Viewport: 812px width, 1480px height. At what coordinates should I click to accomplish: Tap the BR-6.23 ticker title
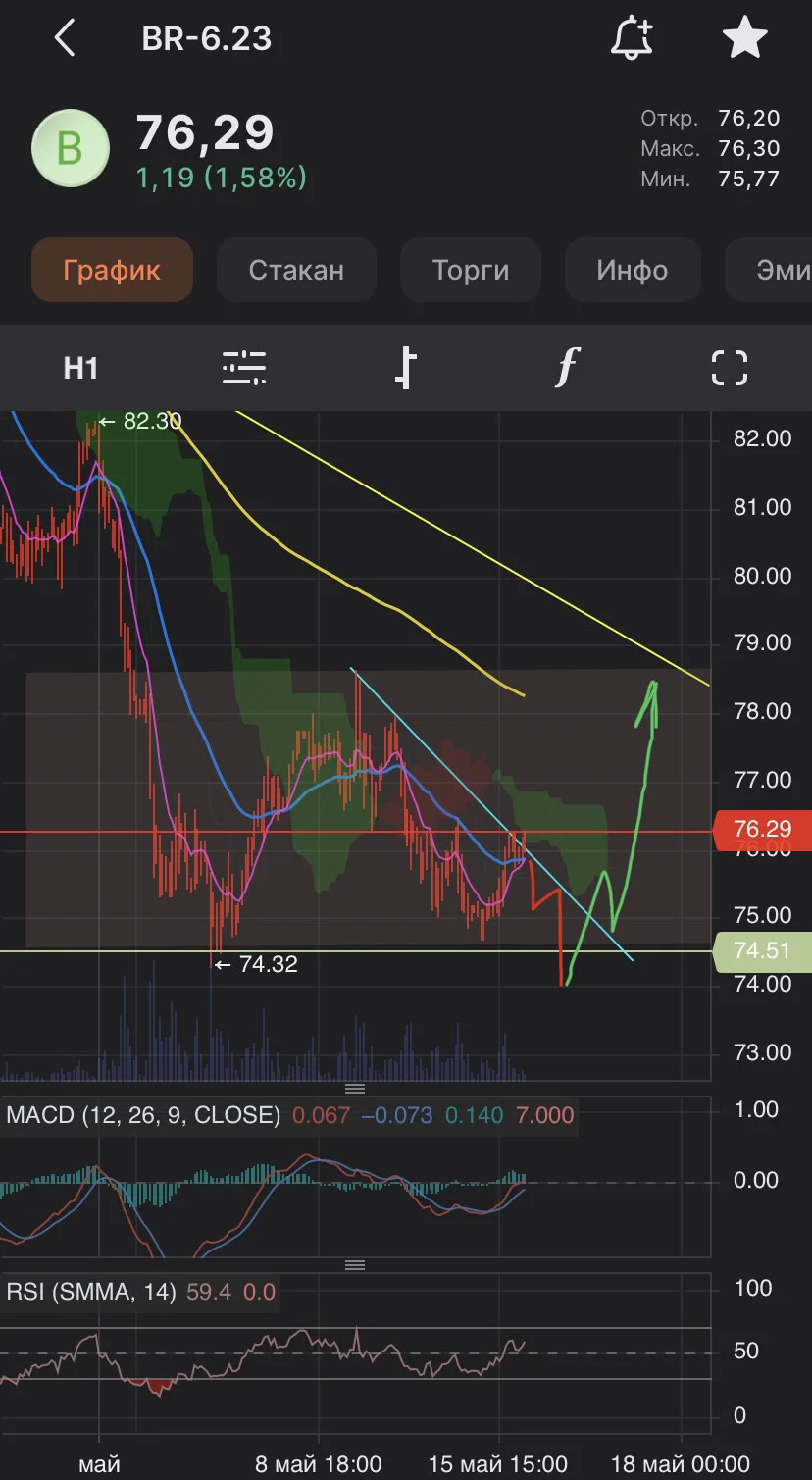[207, 39]
